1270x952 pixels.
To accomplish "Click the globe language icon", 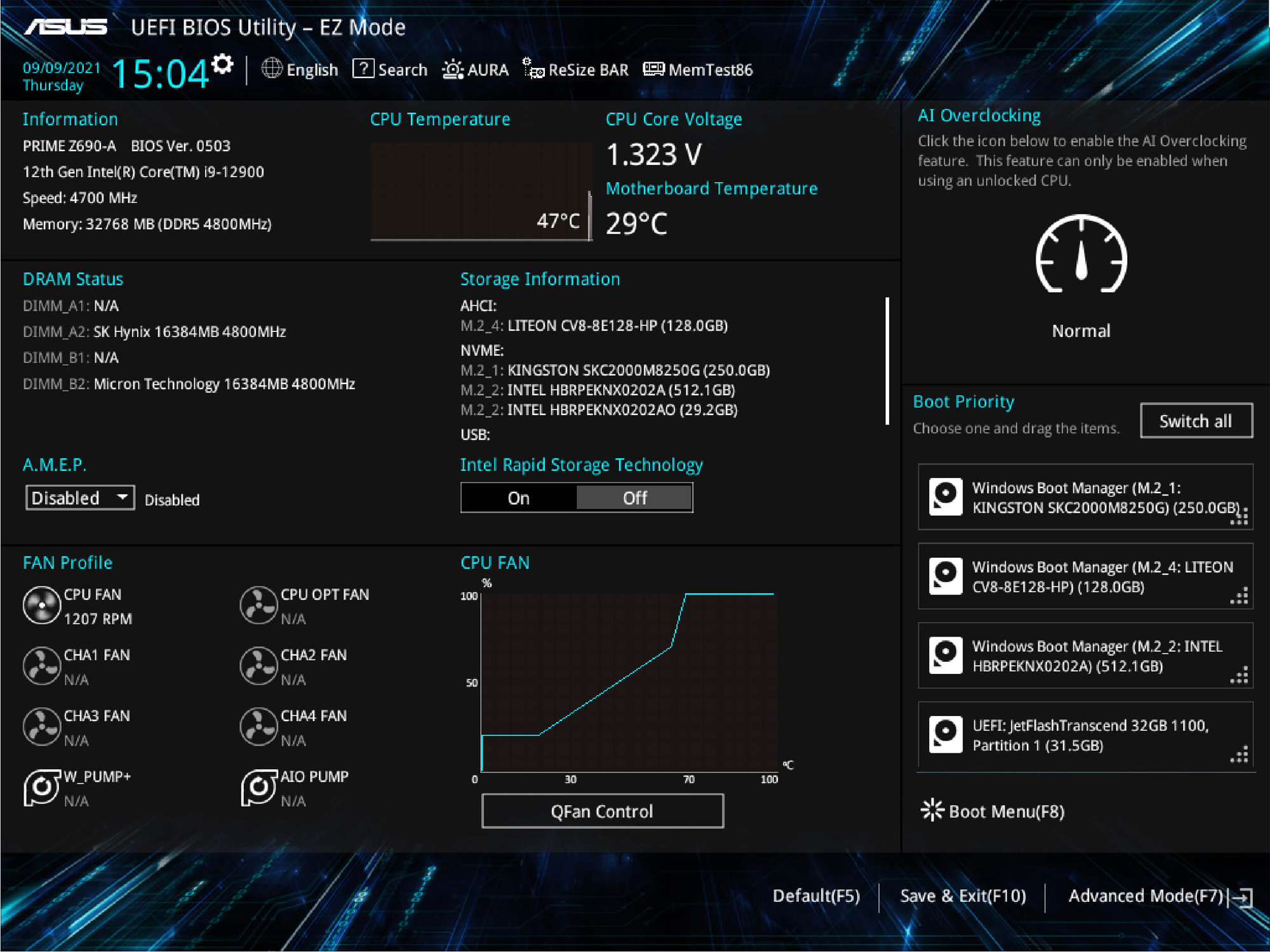I will (x=272, y=69).
